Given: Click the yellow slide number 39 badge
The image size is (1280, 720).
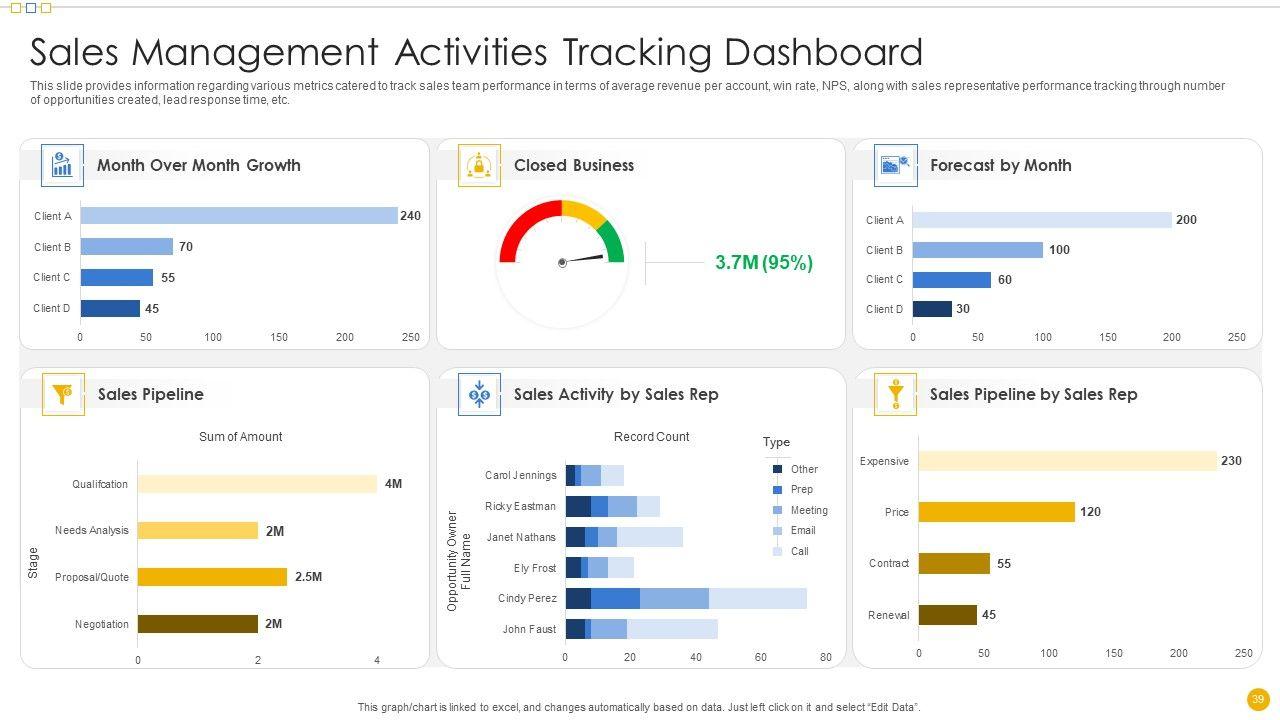Looking at the screenshot, I should [x=1257, y=699].
